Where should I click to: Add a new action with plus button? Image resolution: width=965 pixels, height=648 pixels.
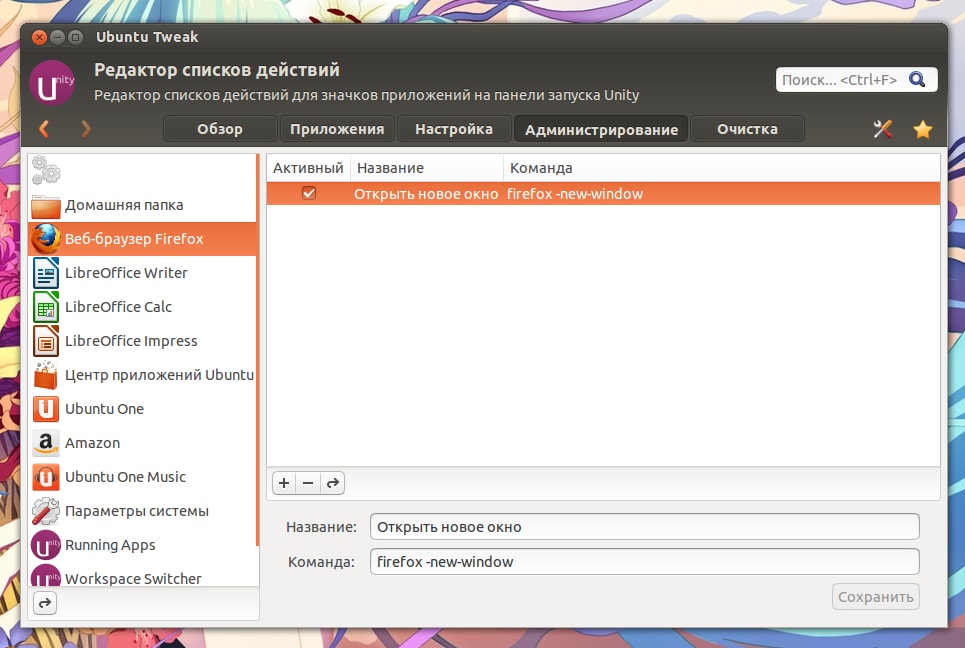284,483
